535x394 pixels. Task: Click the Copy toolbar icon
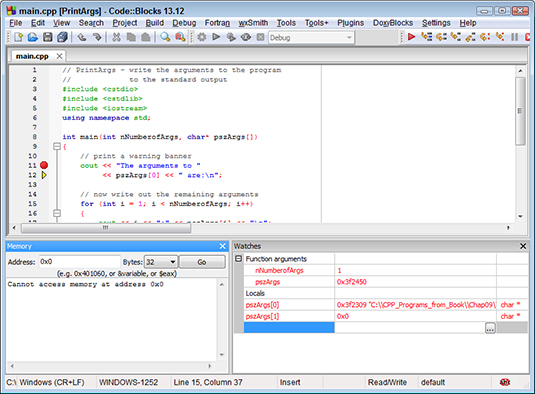point(131,37)
